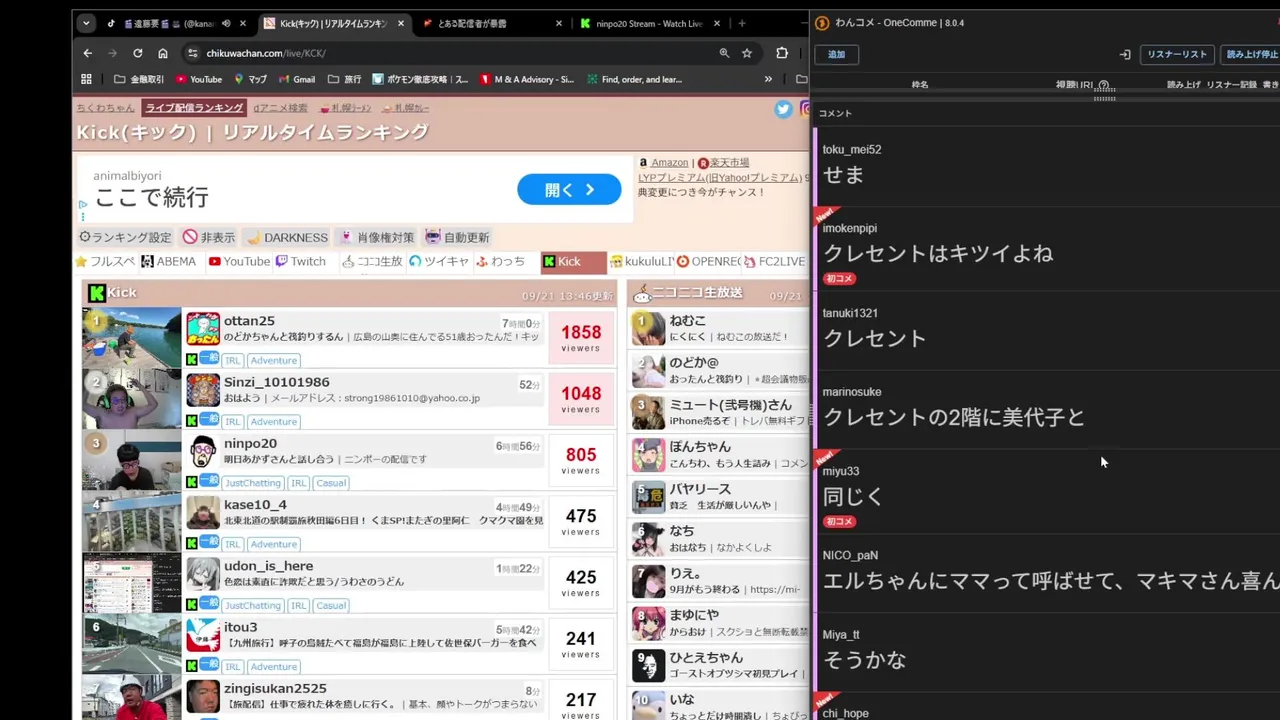
Task: Go back in Chrome browser
Action: 88,53
